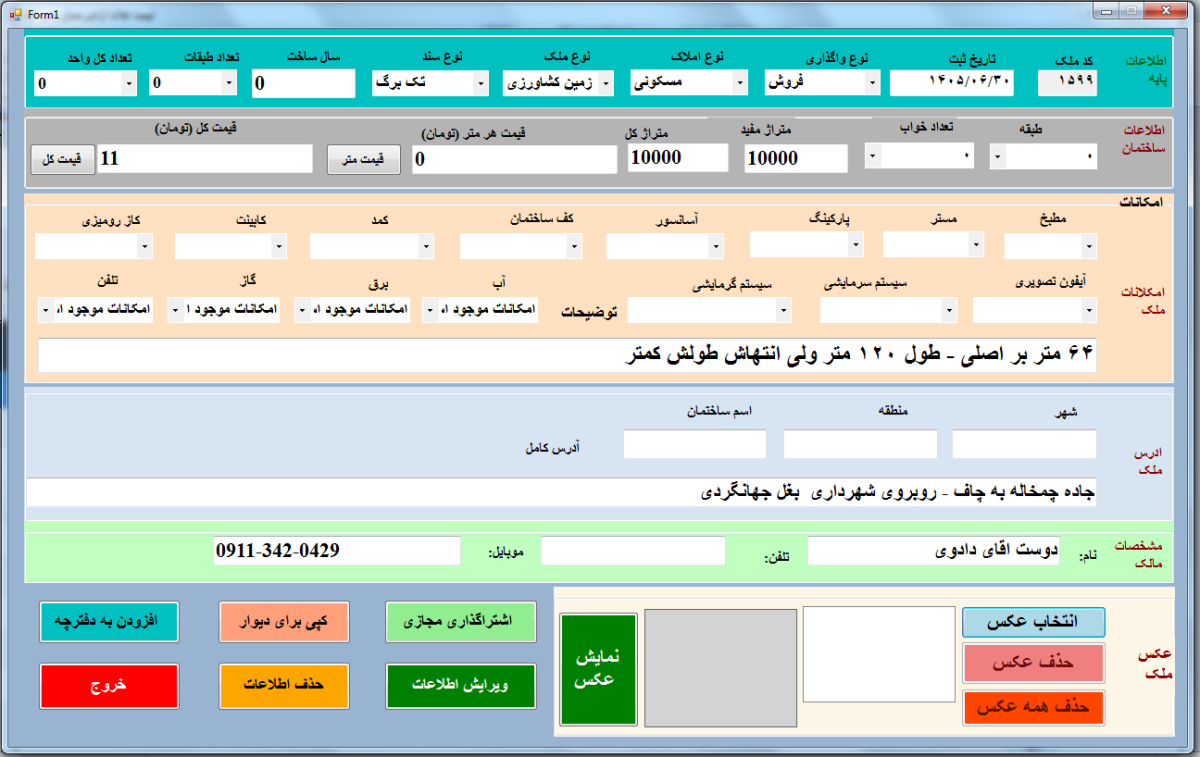
Task: Open the نوع واگذاری dropdown showing فروش
Action: (872, 83)
